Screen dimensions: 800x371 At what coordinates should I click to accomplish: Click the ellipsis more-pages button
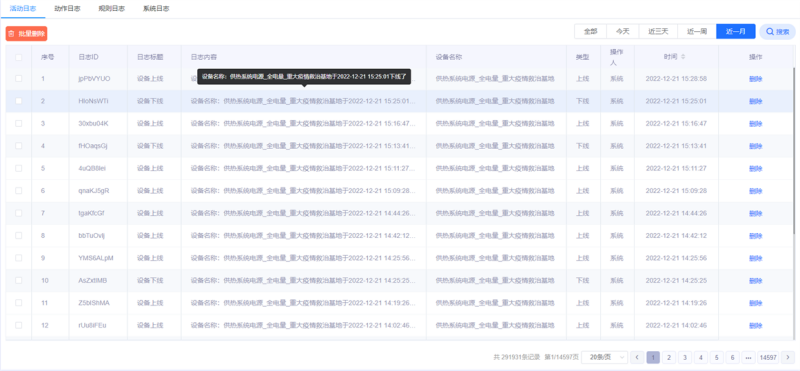click(748, 357)
